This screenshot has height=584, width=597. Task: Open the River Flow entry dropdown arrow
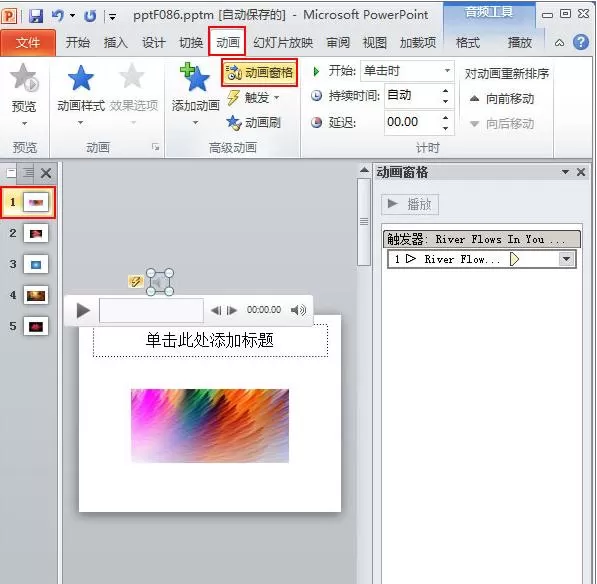[x=567, y=259]
